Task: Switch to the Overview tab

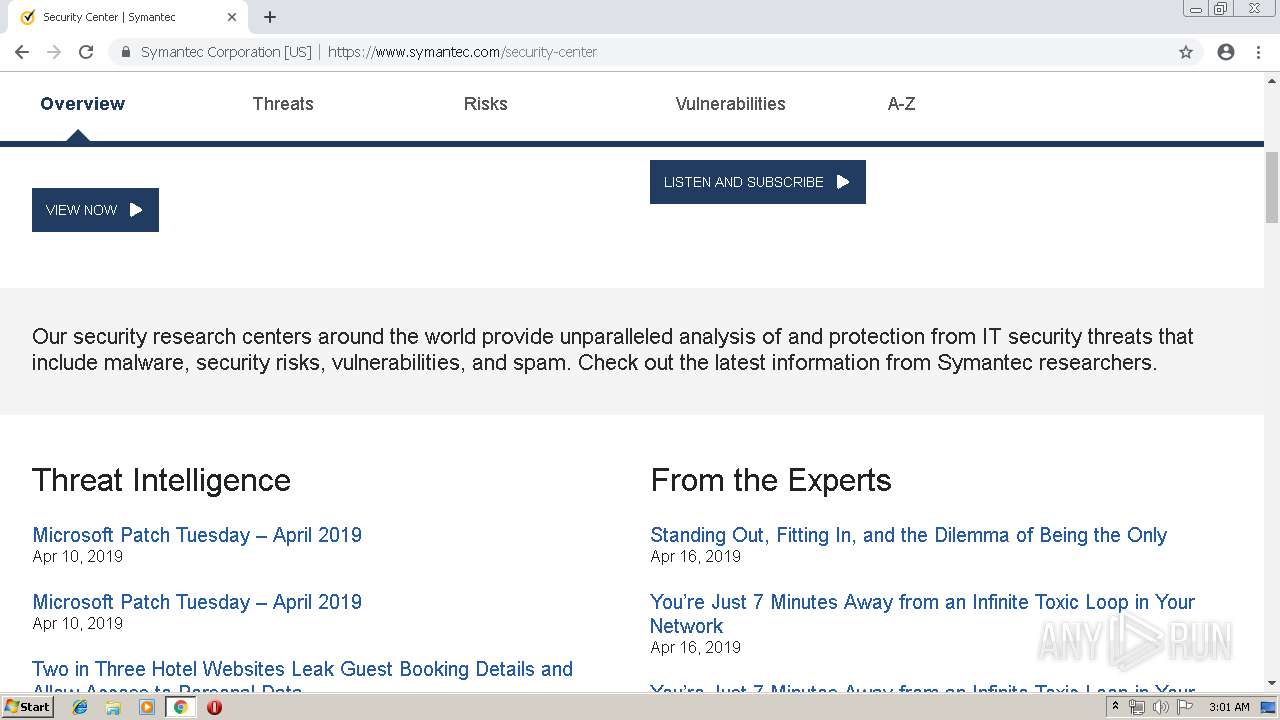Action: click(x=82, y=104)
